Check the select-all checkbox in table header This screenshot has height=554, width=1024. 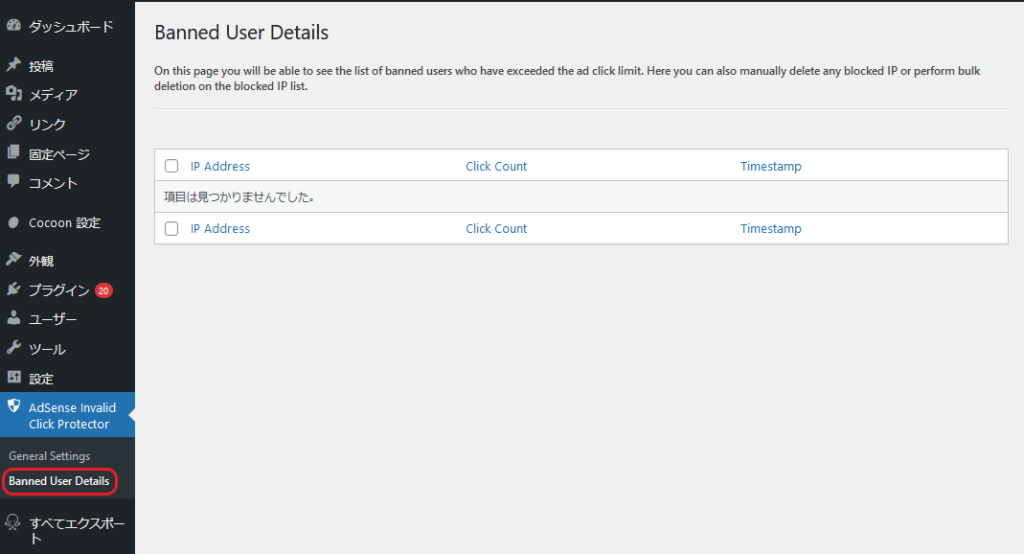(x=171, y=166)
